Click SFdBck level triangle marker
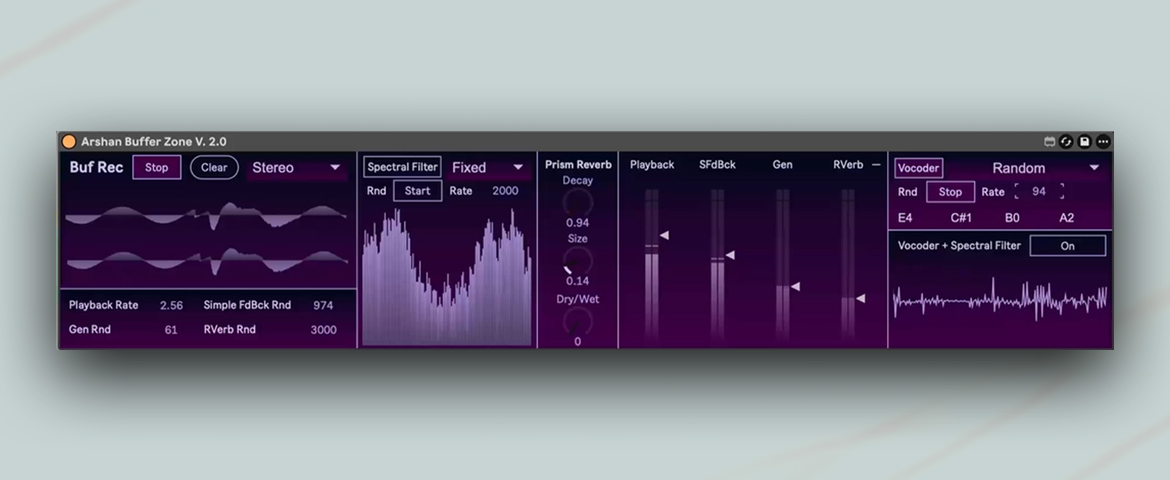 (x=730, y=255)
